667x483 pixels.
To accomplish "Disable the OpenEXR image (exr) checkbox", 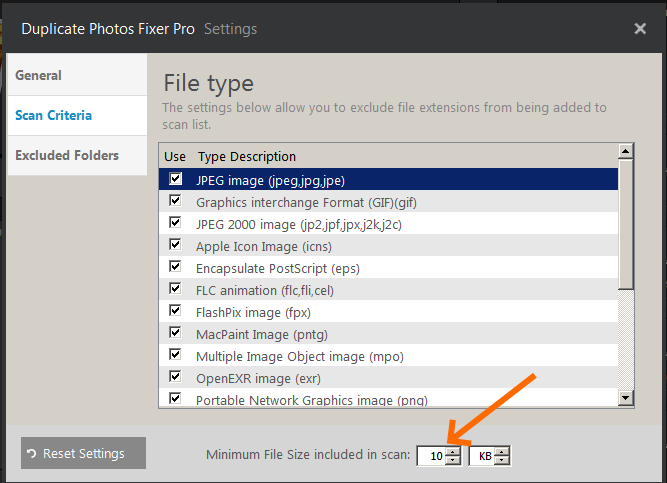I will tap(175, 377).
